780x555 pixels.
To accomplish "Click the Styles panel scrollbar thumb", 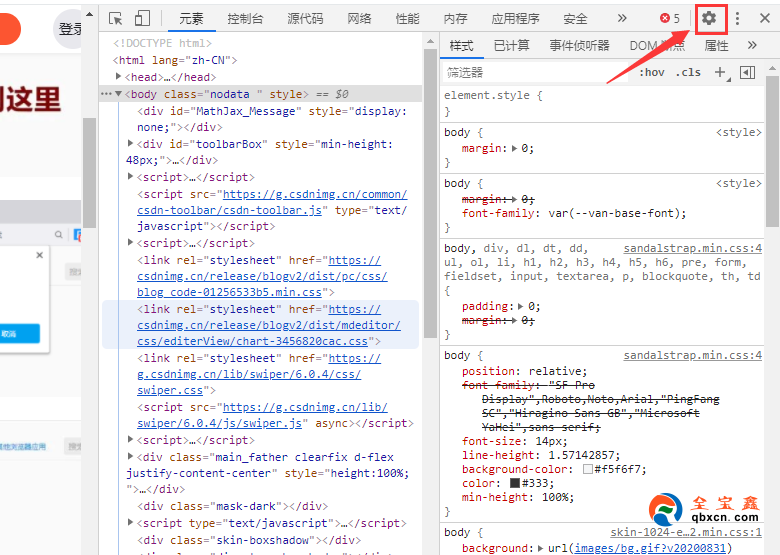I will tap(773, 152).
